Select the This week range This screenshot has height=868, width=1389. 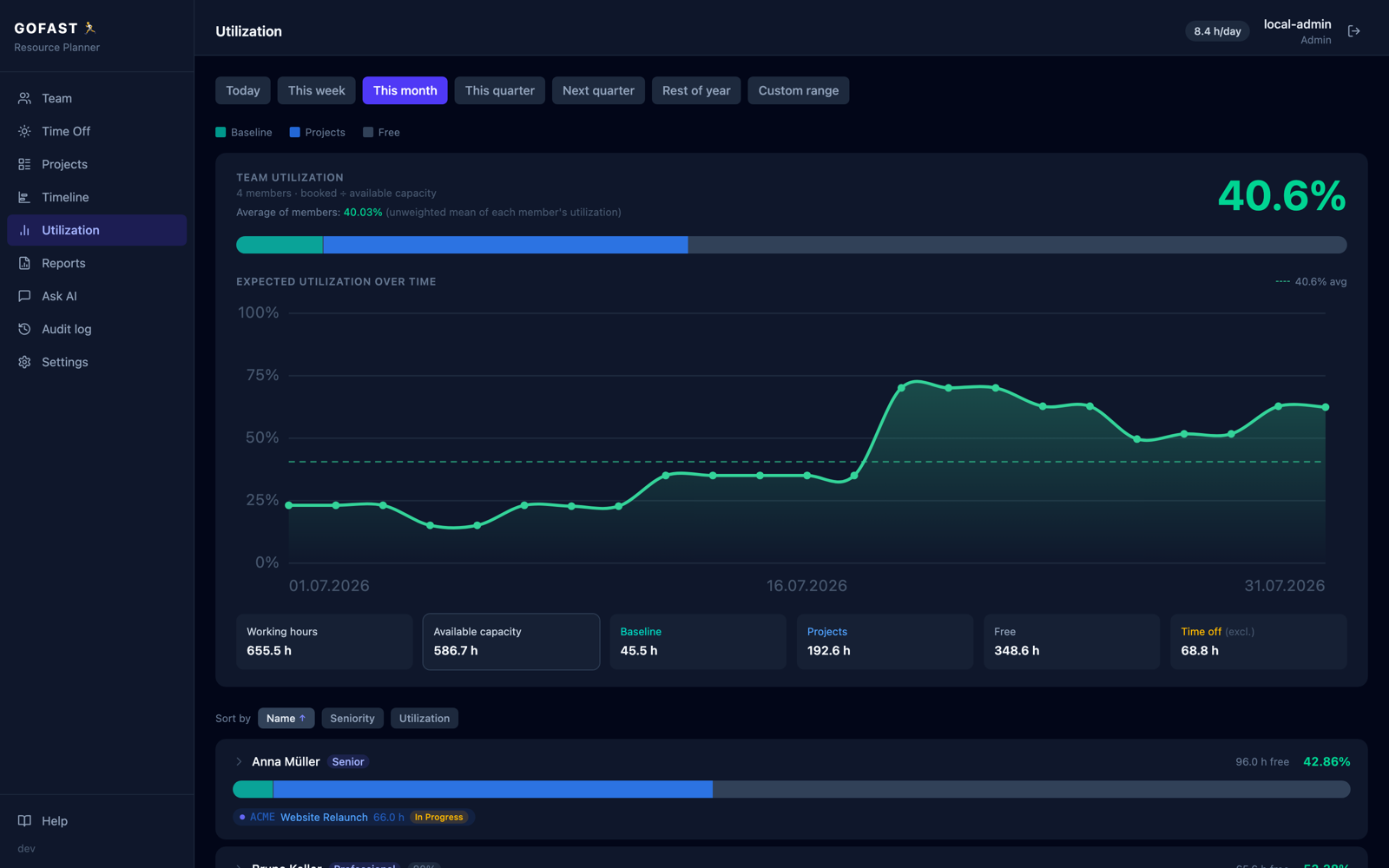click(x=316, y=90)
